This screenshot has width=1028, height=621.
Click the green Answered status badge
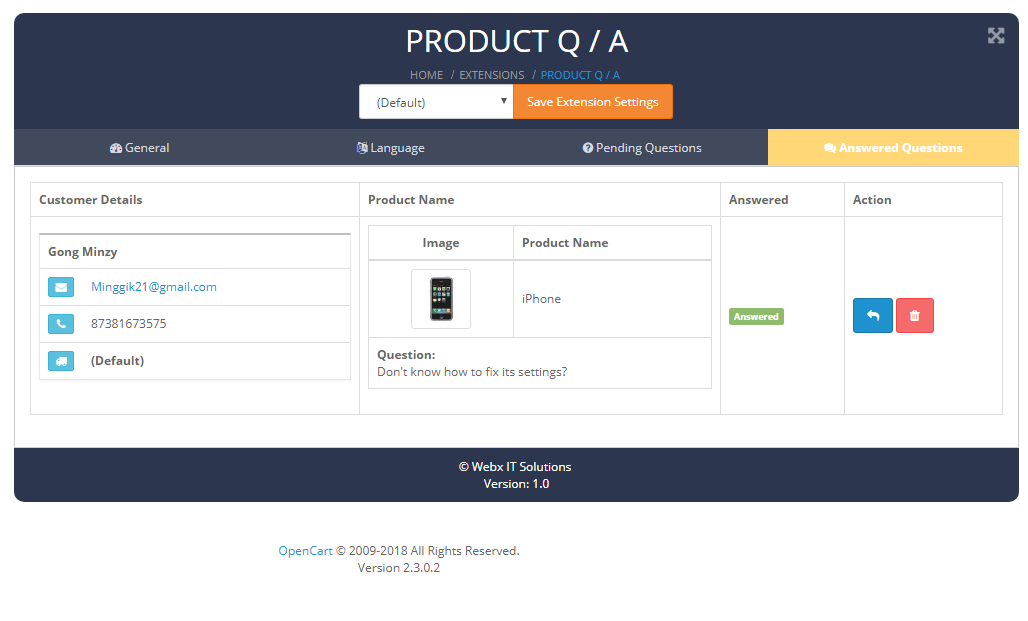pyautogui.click(x=756, y=317)
